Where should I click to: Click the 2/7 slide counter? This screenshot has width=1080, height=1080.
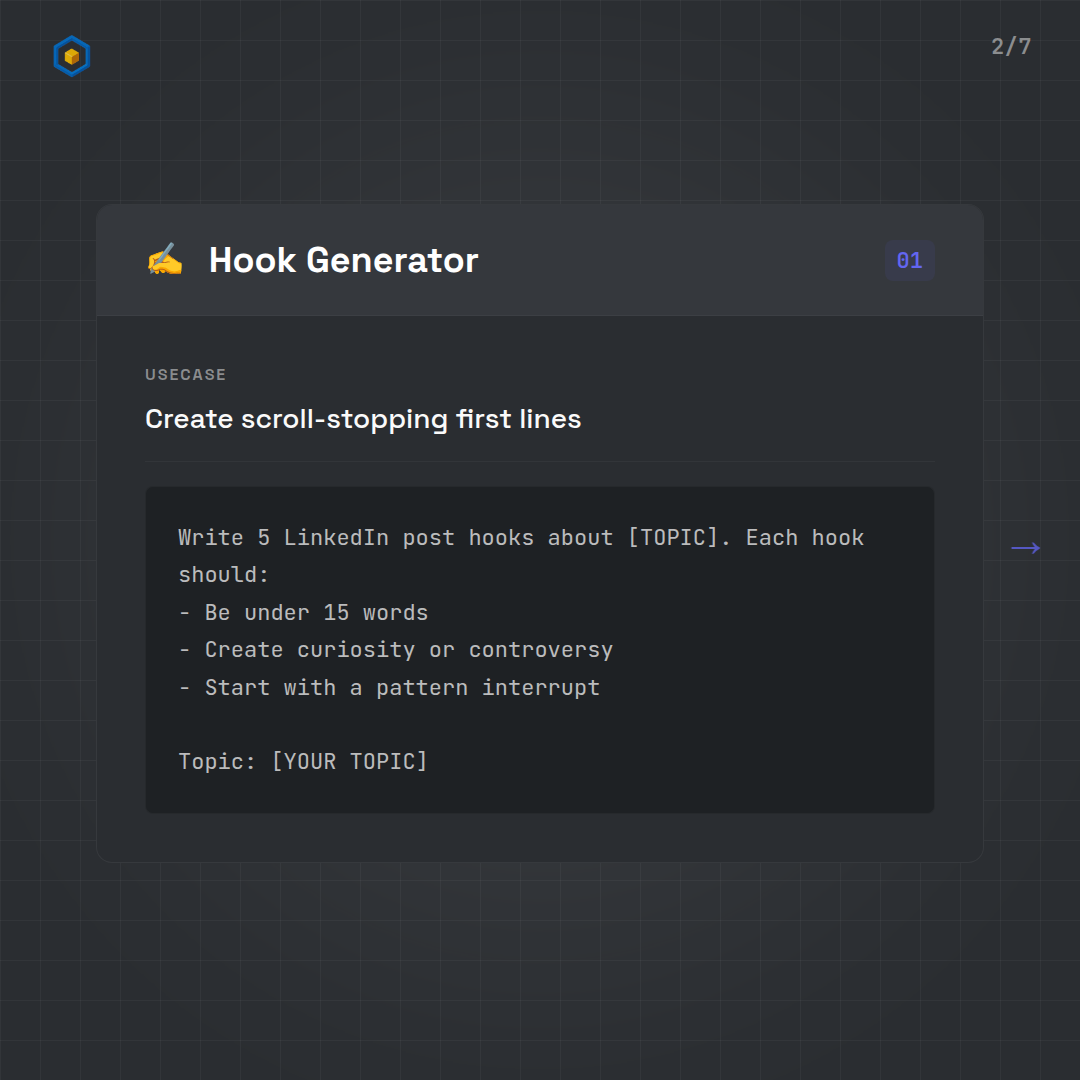click(1010, 47)
